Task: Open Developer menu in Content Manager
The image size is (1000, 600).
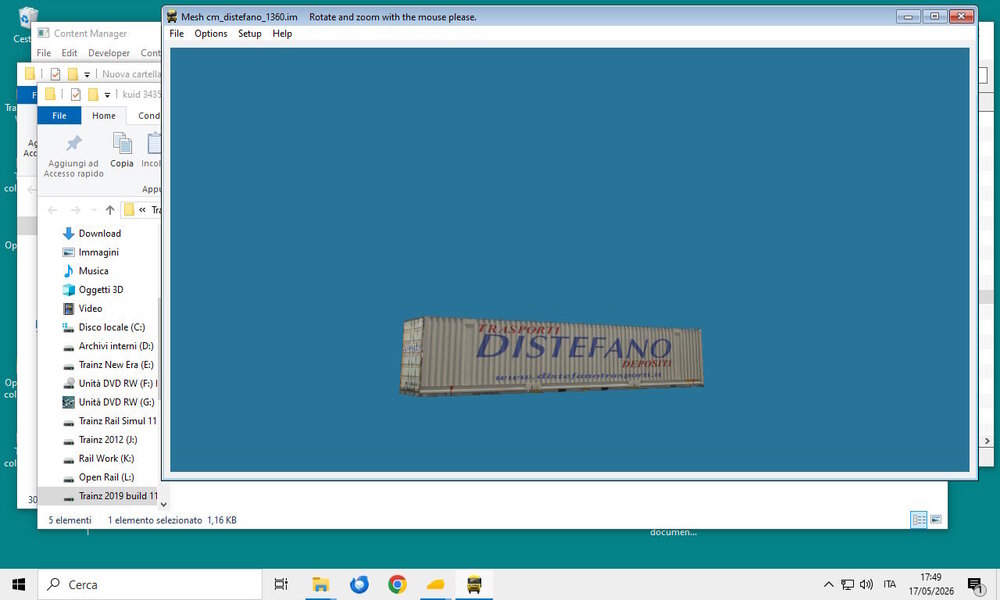Action: click(x=108, y=53)
